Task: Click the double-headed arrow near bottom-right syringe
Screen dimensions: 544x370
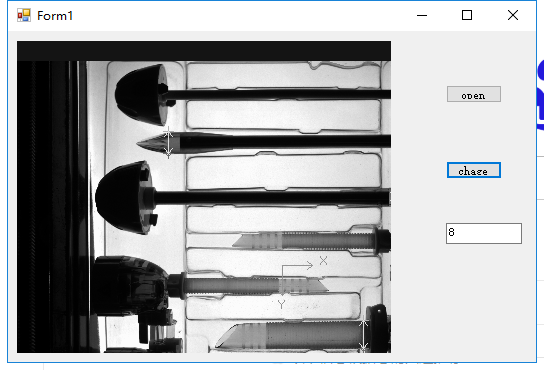Action: pyautogui.click(x=363, y=335)
